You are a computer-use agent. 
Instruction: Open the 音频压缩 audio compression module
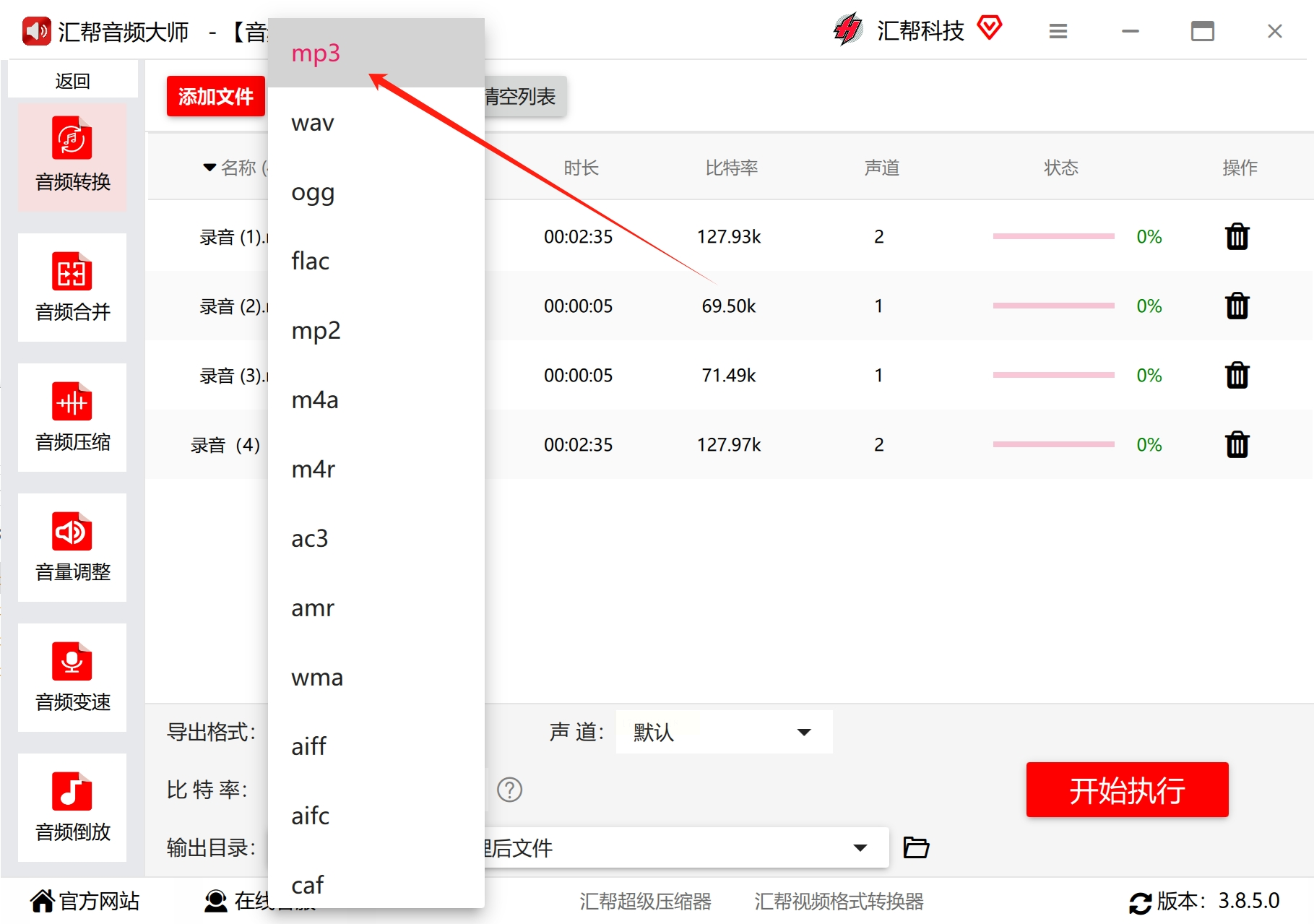click(72, 417)
